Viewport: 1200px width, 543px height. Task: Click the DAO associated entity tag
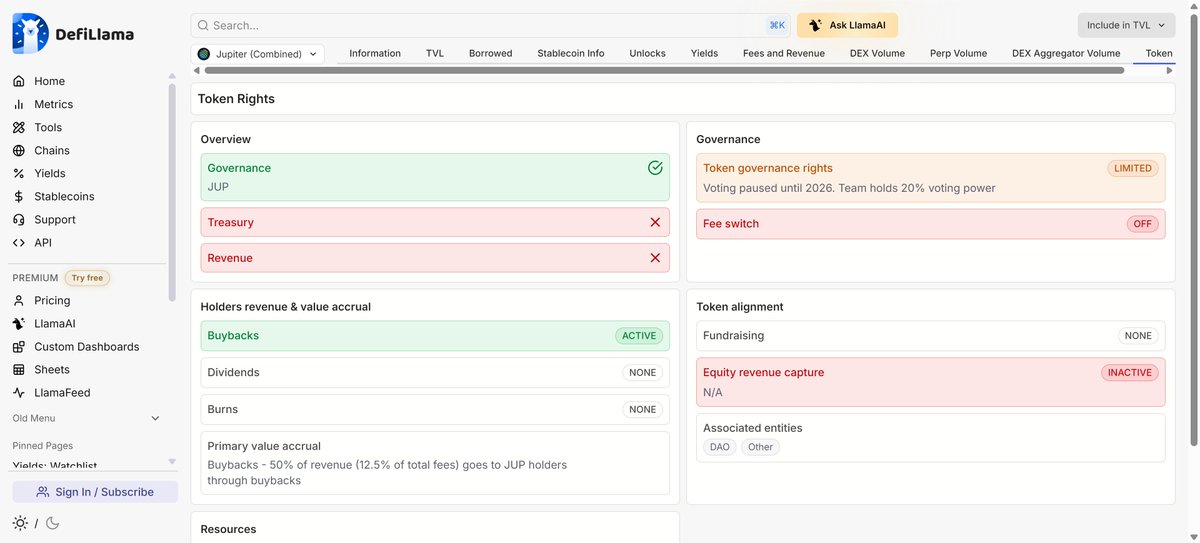[720, 447]
